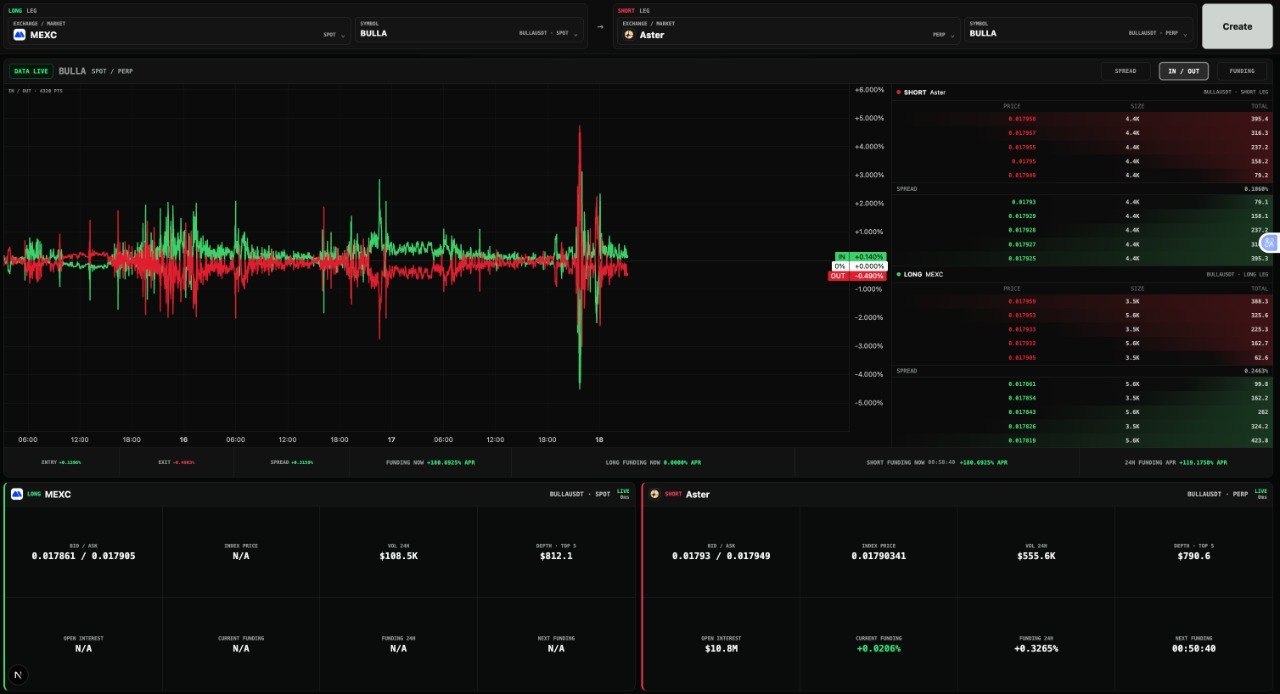This screenshot has width=1280, height=694.
Task: Click the +6.000% y-axis label
Action: coord(870,89)
